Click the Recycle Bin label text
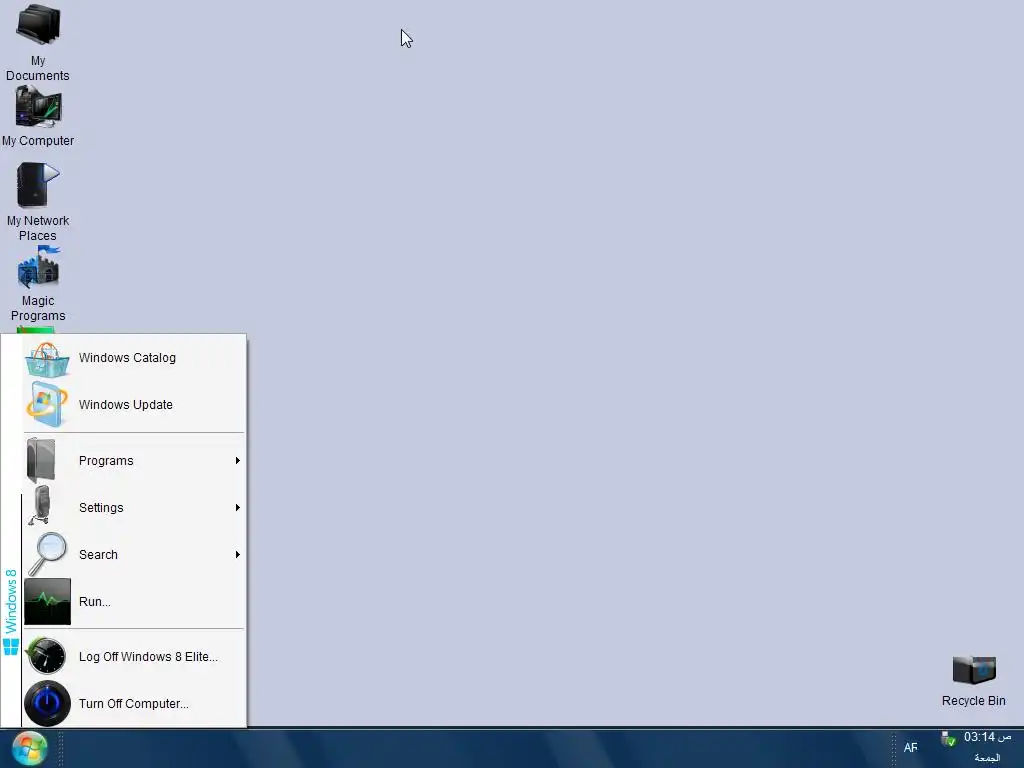1024x768 pixels. pos(974,701)
